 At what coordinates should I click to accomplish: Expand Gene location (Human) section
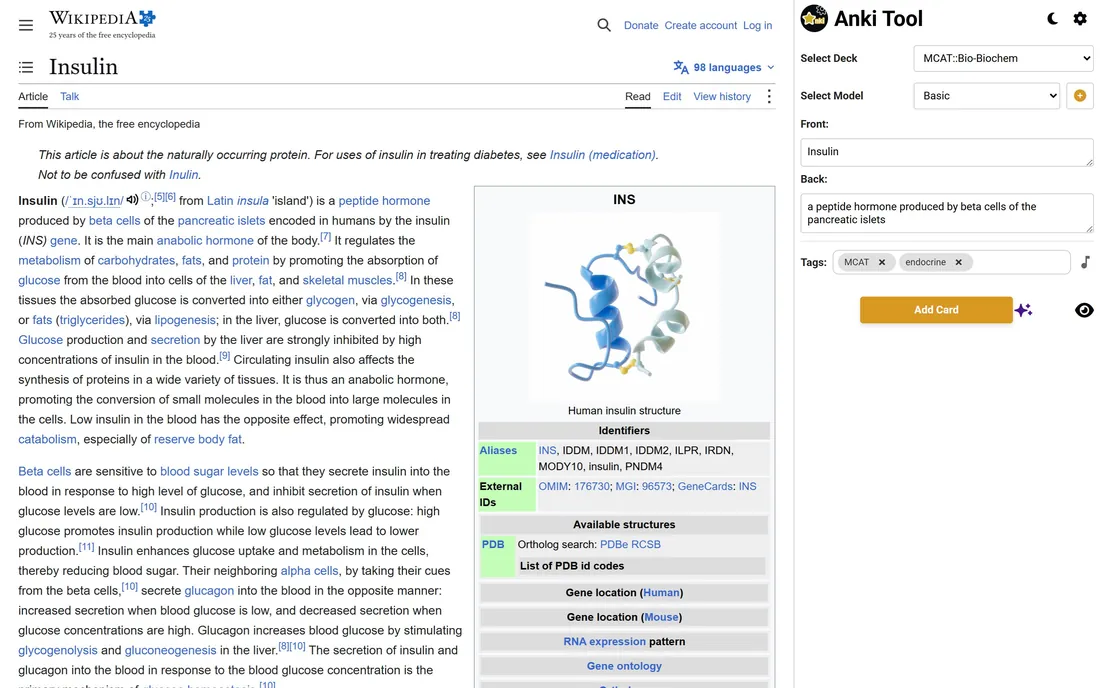pos(624,593)
